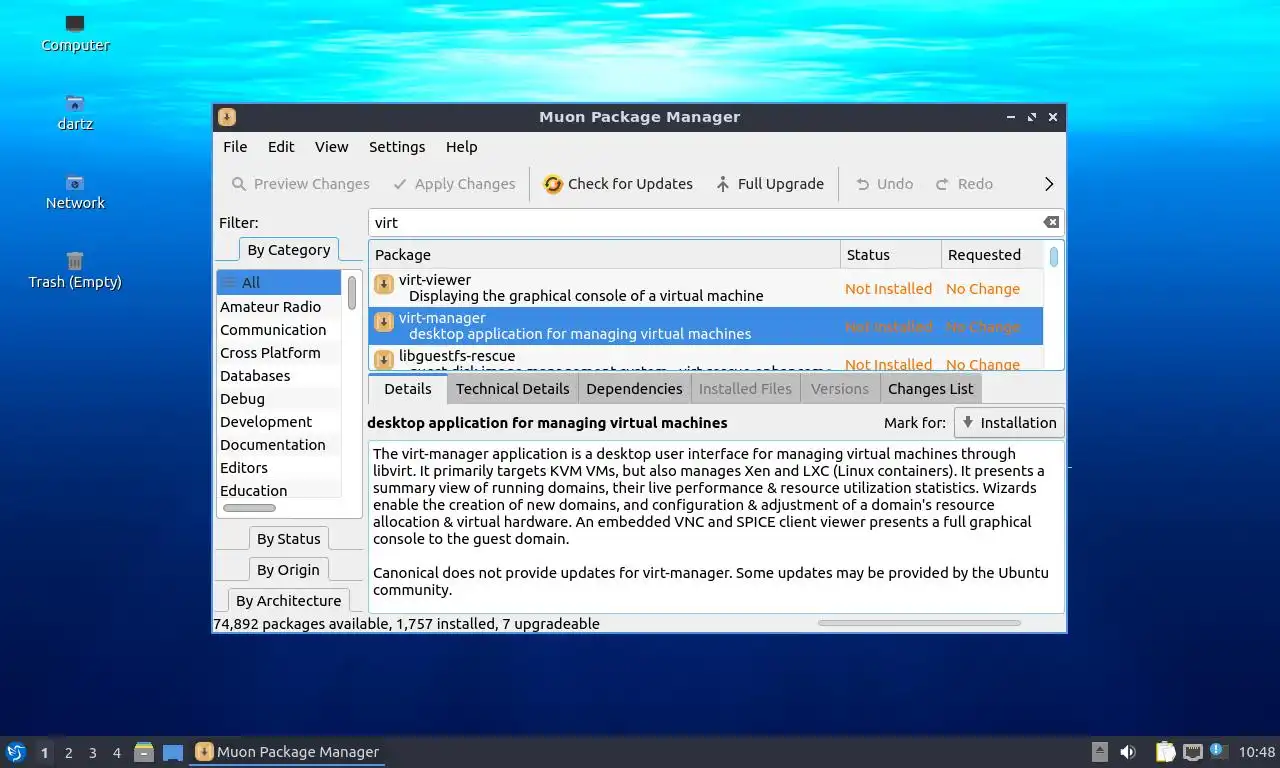Switch to virtual desktop 2
Viewport: 1280px width, 768px height.
(69, 753)
